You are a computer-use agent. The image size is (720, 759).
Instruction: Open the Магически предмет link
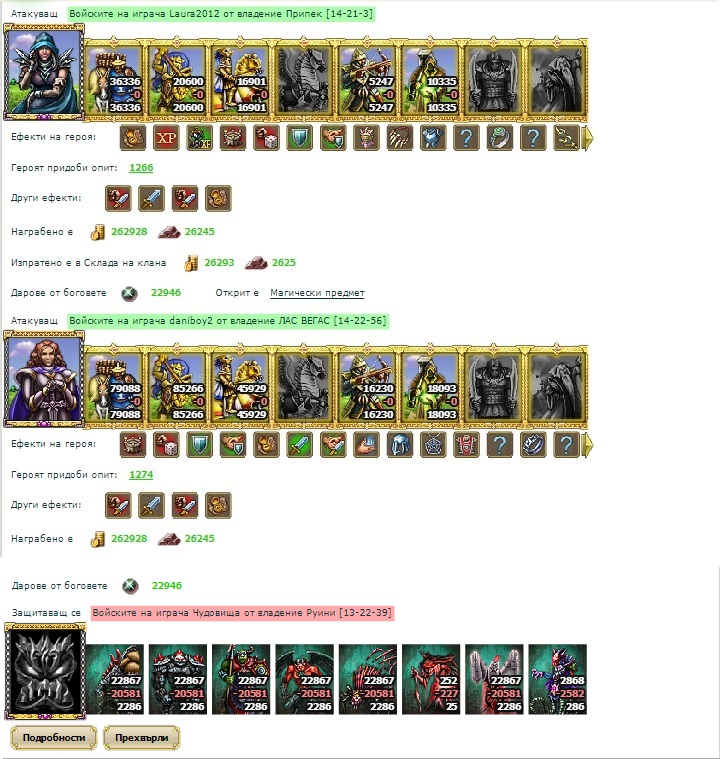point(317,293)
